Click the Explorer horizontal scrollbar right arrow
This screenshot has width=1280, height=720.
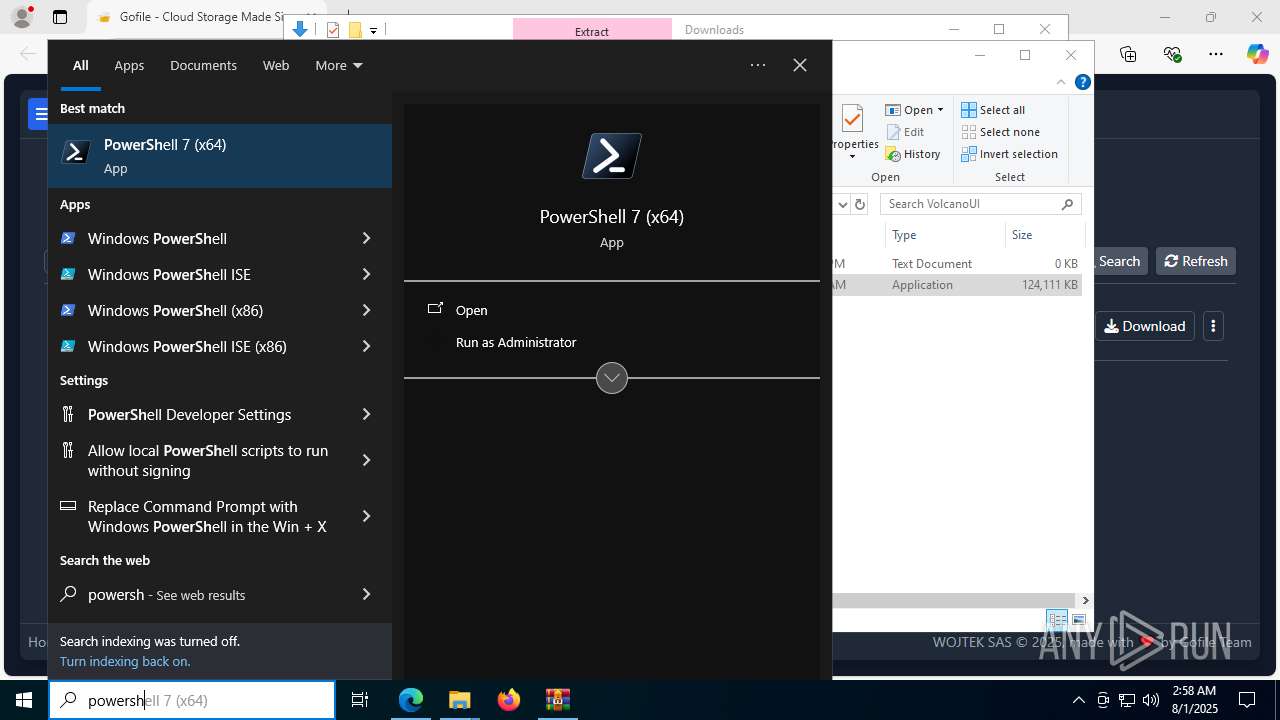coord(1085,600)
